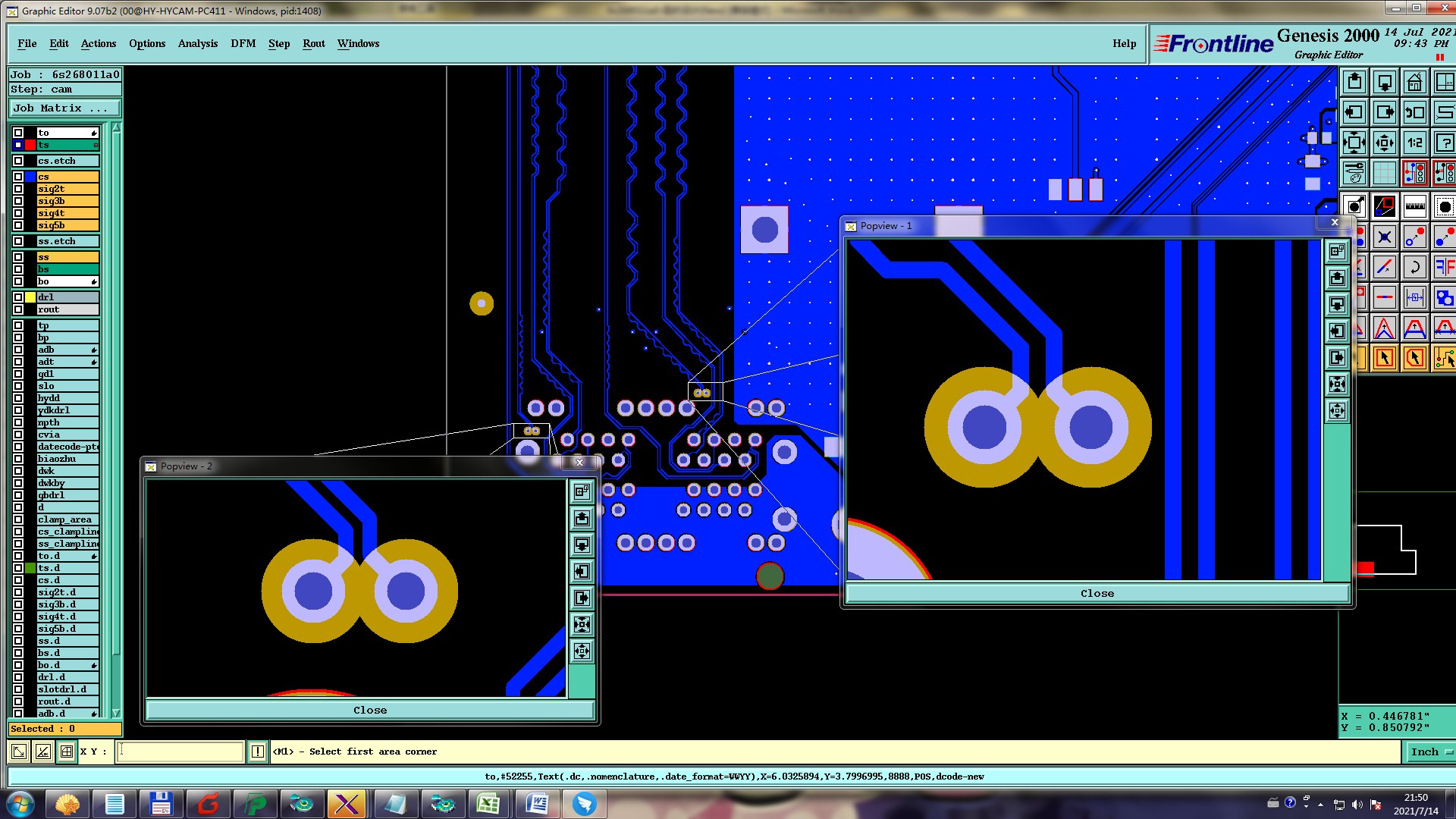Image resolution: width=1456 pixels, height=819 pixels.
Task: Click the previous view (undo zoom) icon
Action: tap(1415, 112)
